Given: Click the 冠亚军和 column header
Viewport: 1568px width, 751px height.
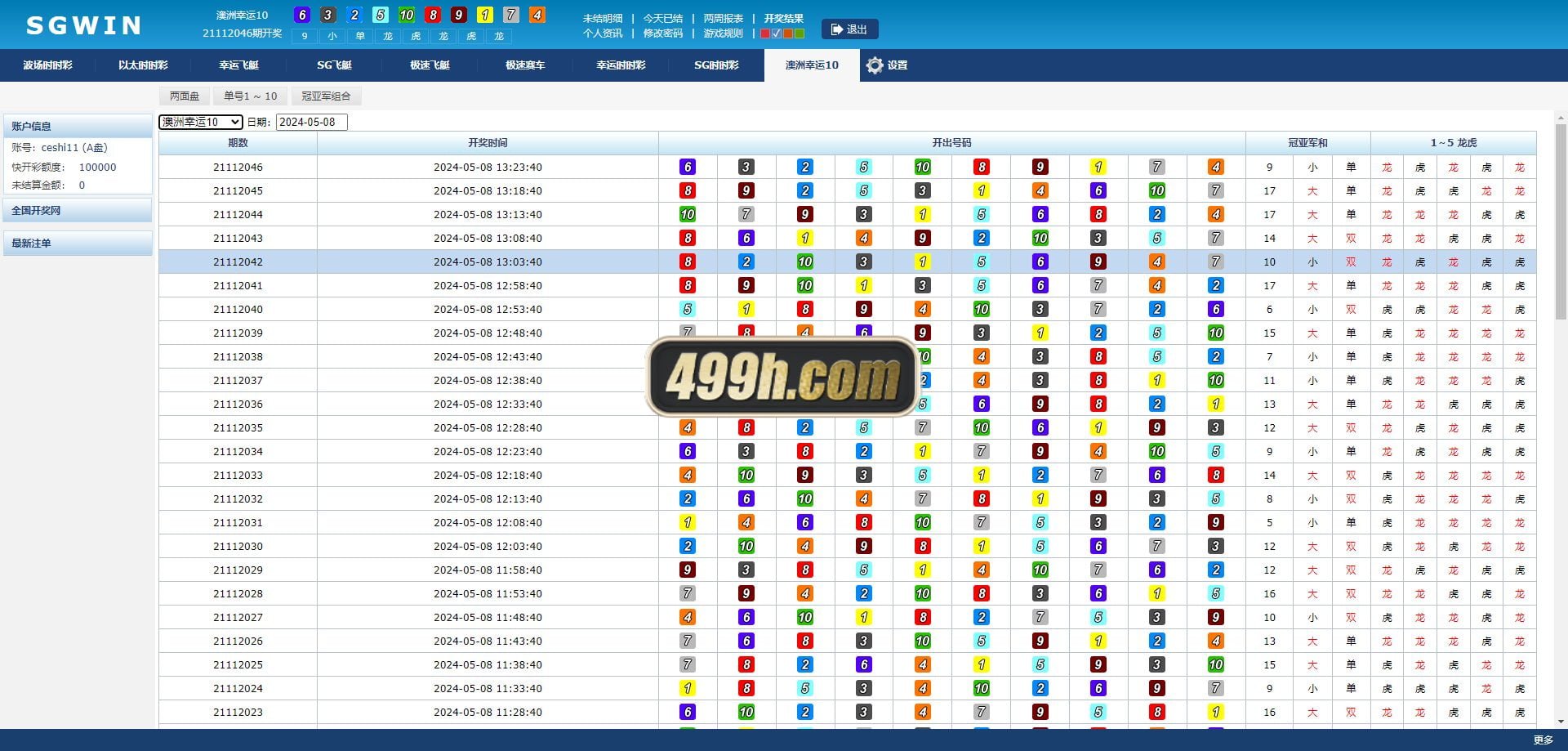Looking at the screenshot, I should click(x=1308, y=143).
